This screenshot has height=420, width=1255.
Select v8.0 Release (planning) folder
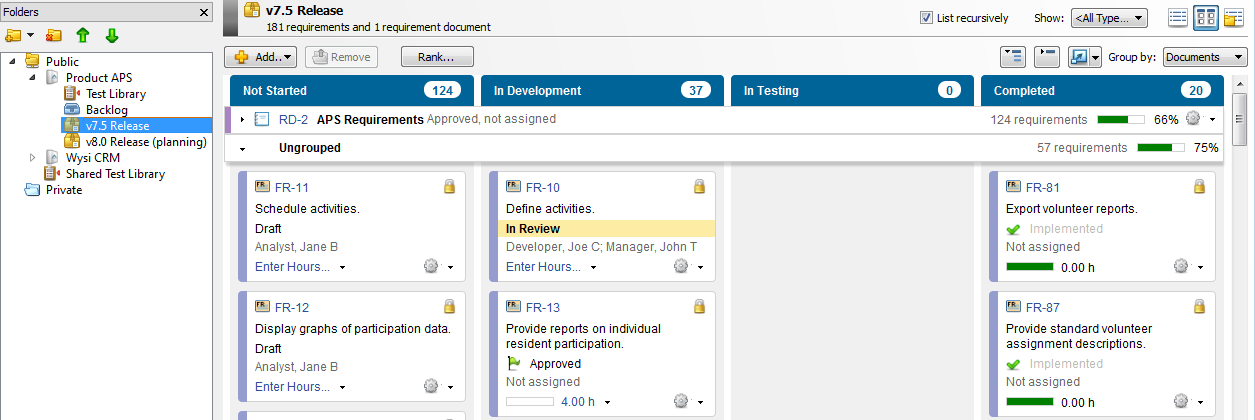point(145,142)
